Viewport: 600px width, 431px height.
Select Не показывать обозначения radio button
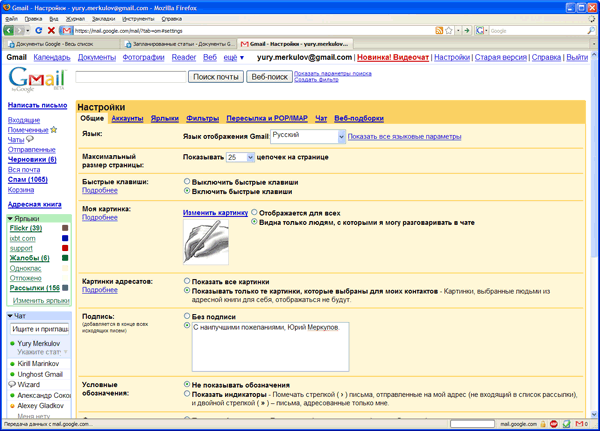(187, 384)
